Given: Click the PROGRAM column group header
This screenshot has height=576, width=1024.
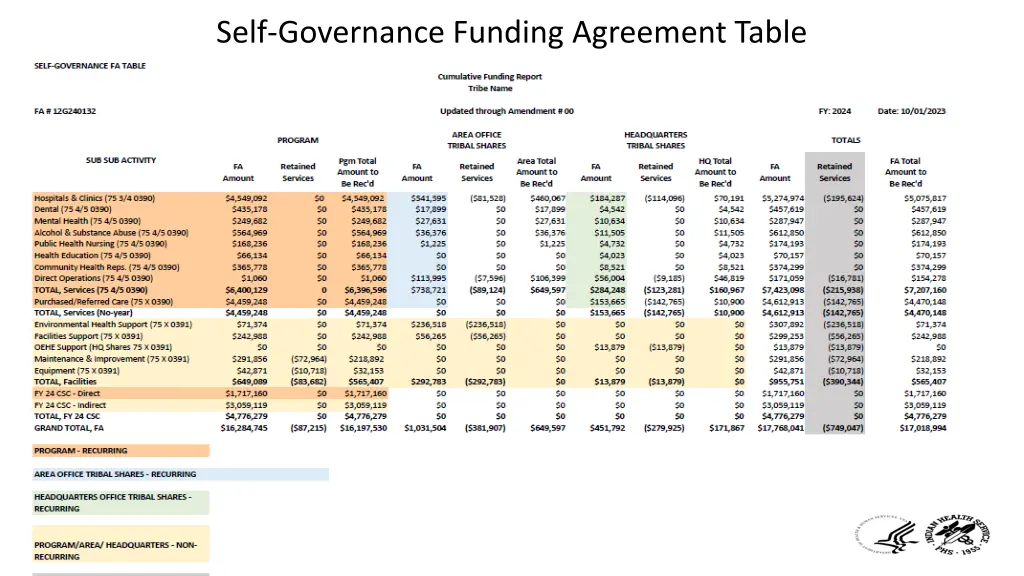Looking at the screenshot, I should tap(298, 140).
